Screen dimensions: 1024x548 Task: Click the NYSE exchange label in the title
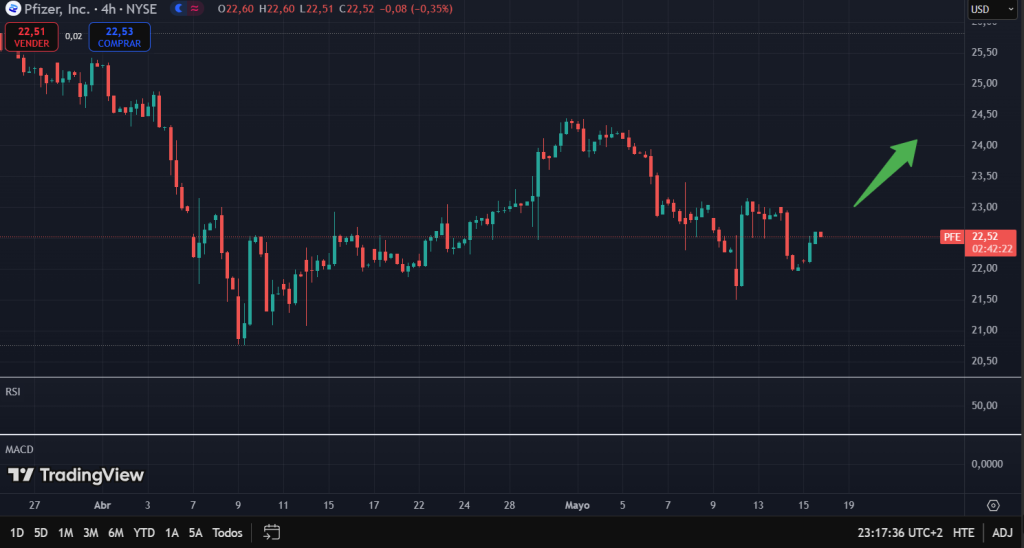tap(142, 9)
